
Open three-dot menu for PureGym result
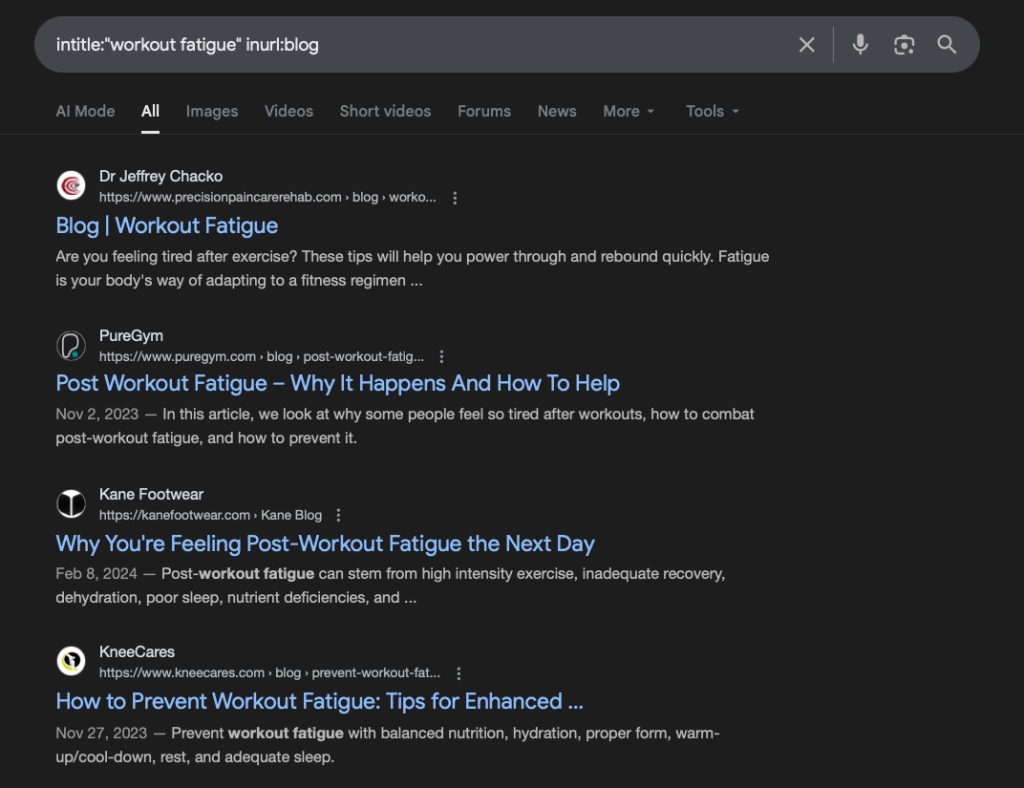click(442, 356)
